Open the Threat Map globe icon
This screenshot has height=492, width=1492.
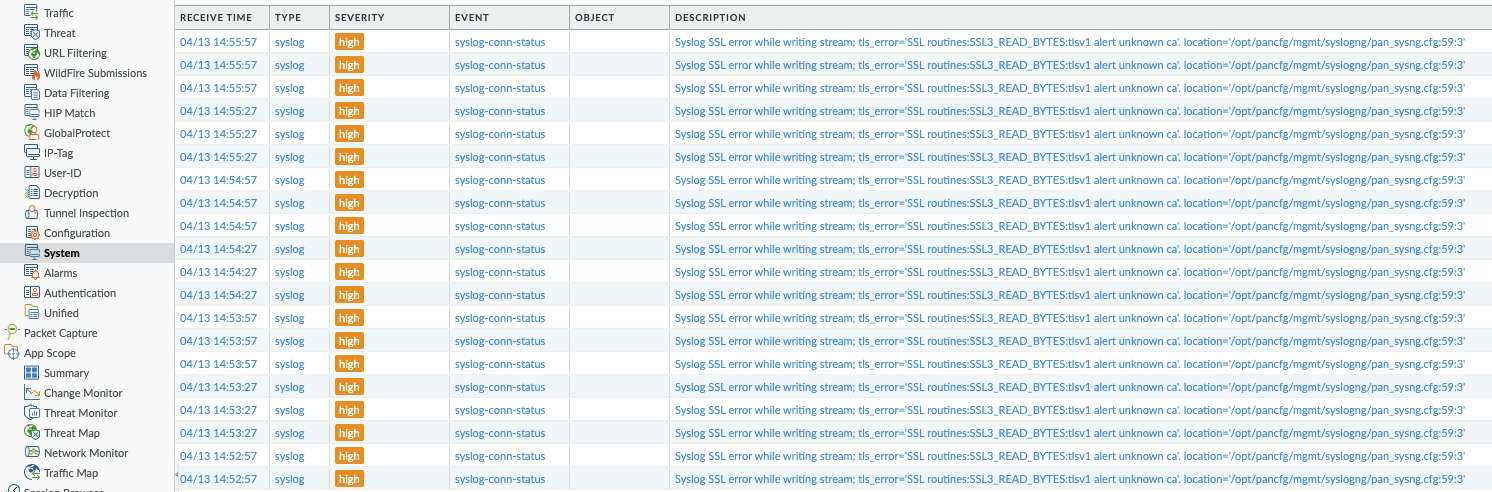31,433
